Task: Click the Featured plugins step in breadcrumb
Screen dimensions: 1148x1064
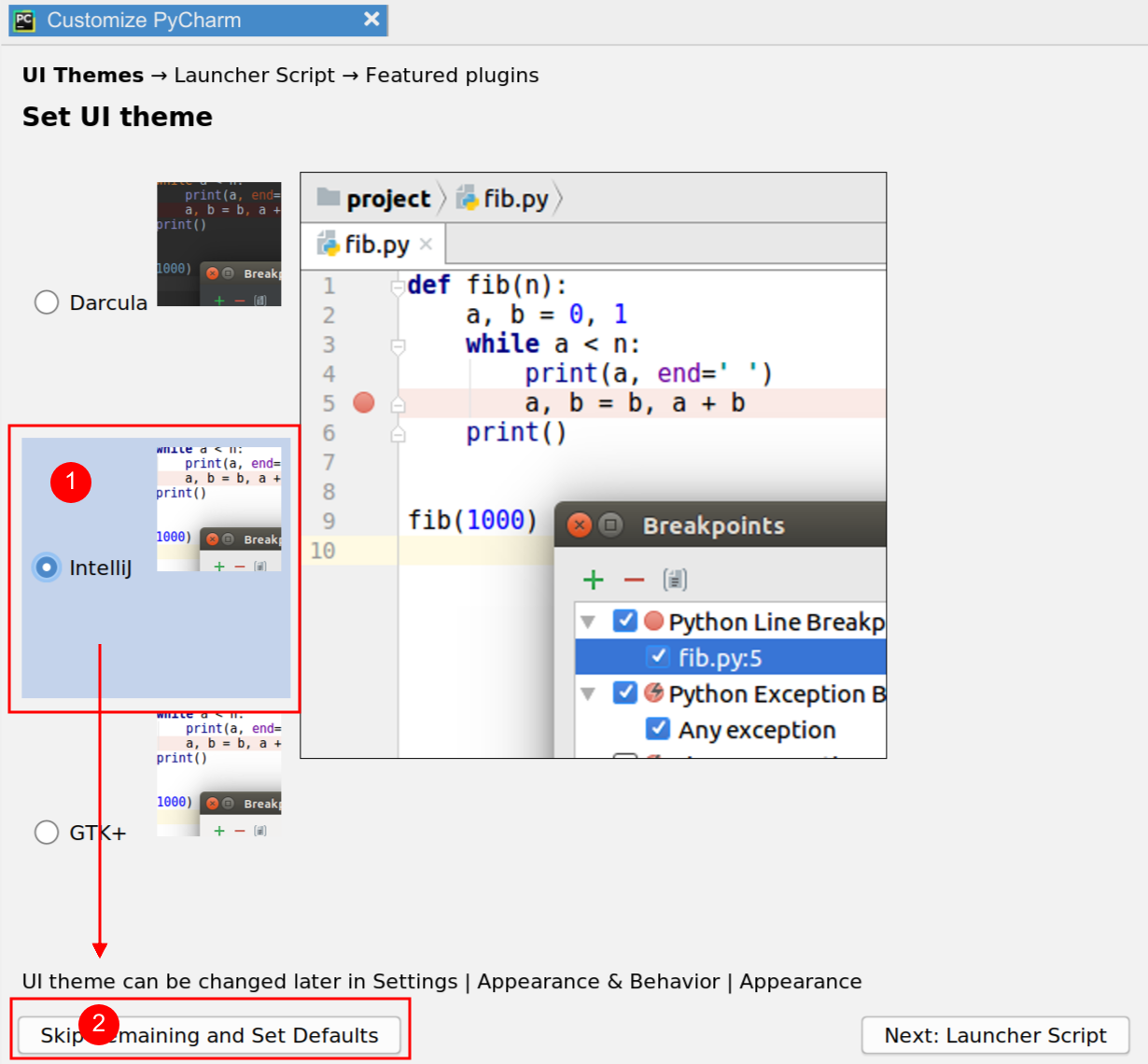Action: pos(452,75)
